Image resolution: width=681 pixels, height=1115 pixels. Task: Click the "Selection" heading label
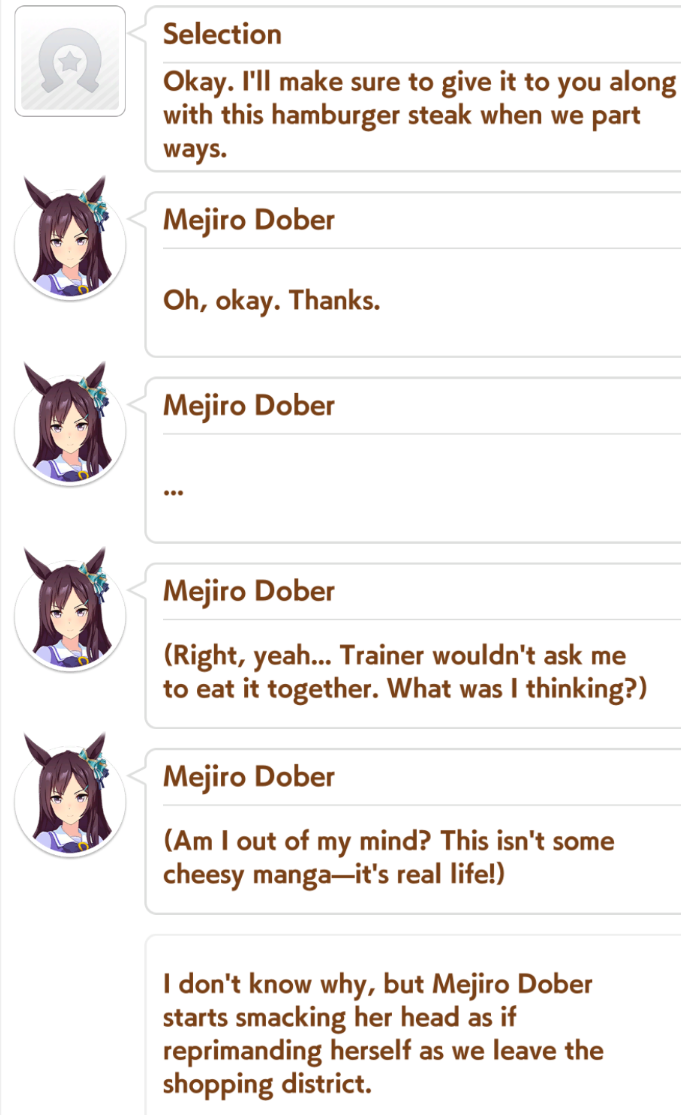(222, 34)
